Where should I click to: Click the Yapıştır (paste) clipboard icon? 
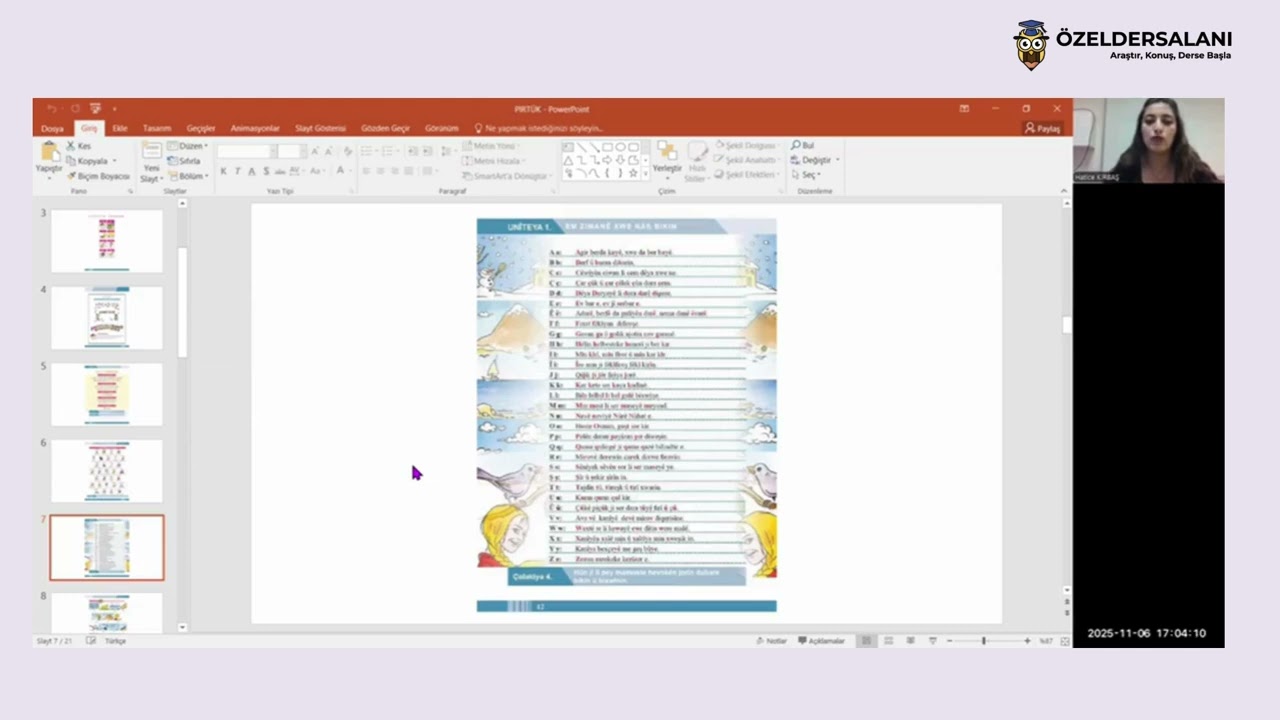tap(49, 152)
